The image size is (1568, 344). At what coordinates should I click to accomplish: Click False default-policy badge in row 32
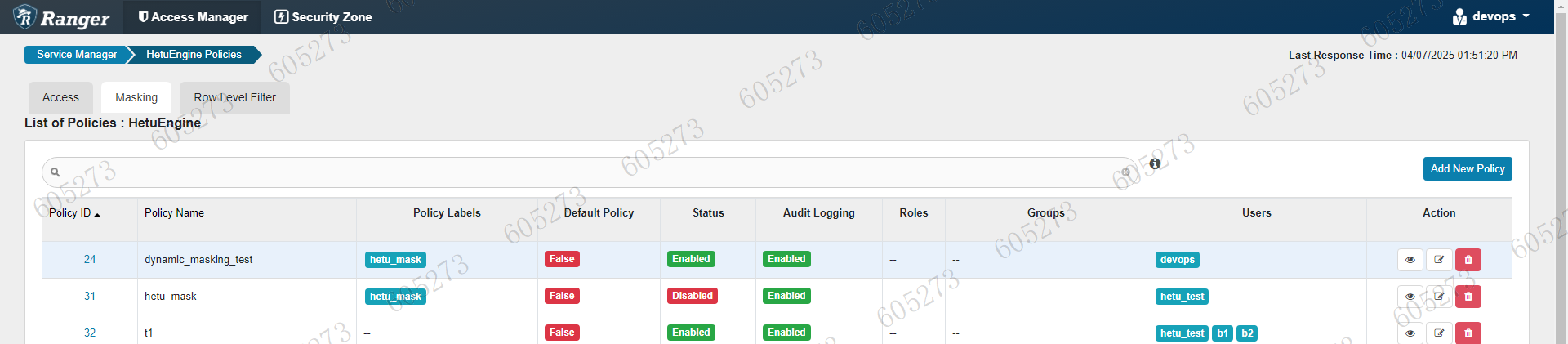[562, 333]
